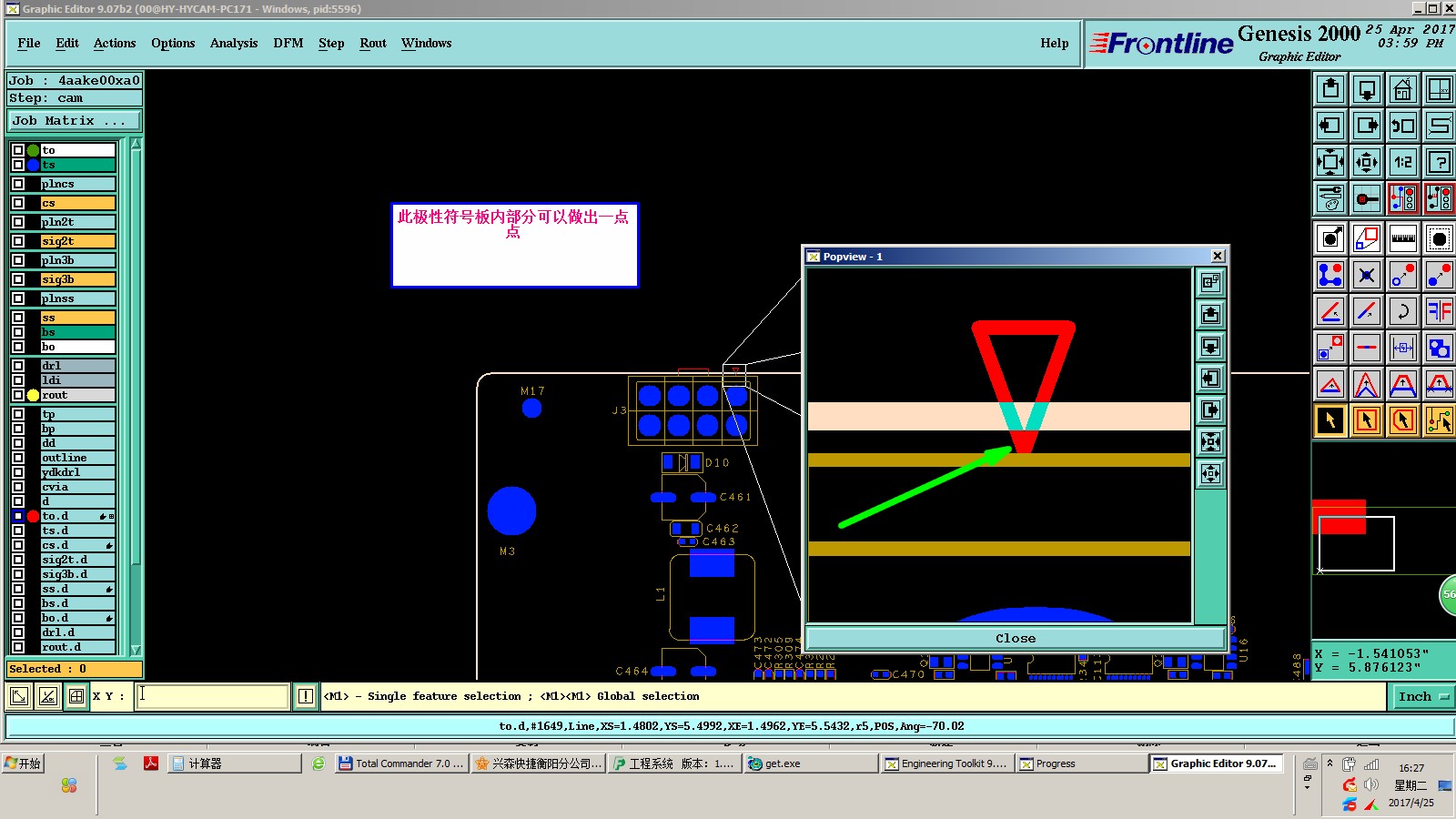Click the pan up arrow icon
1456x819 pixels.
click(1330, 89)
